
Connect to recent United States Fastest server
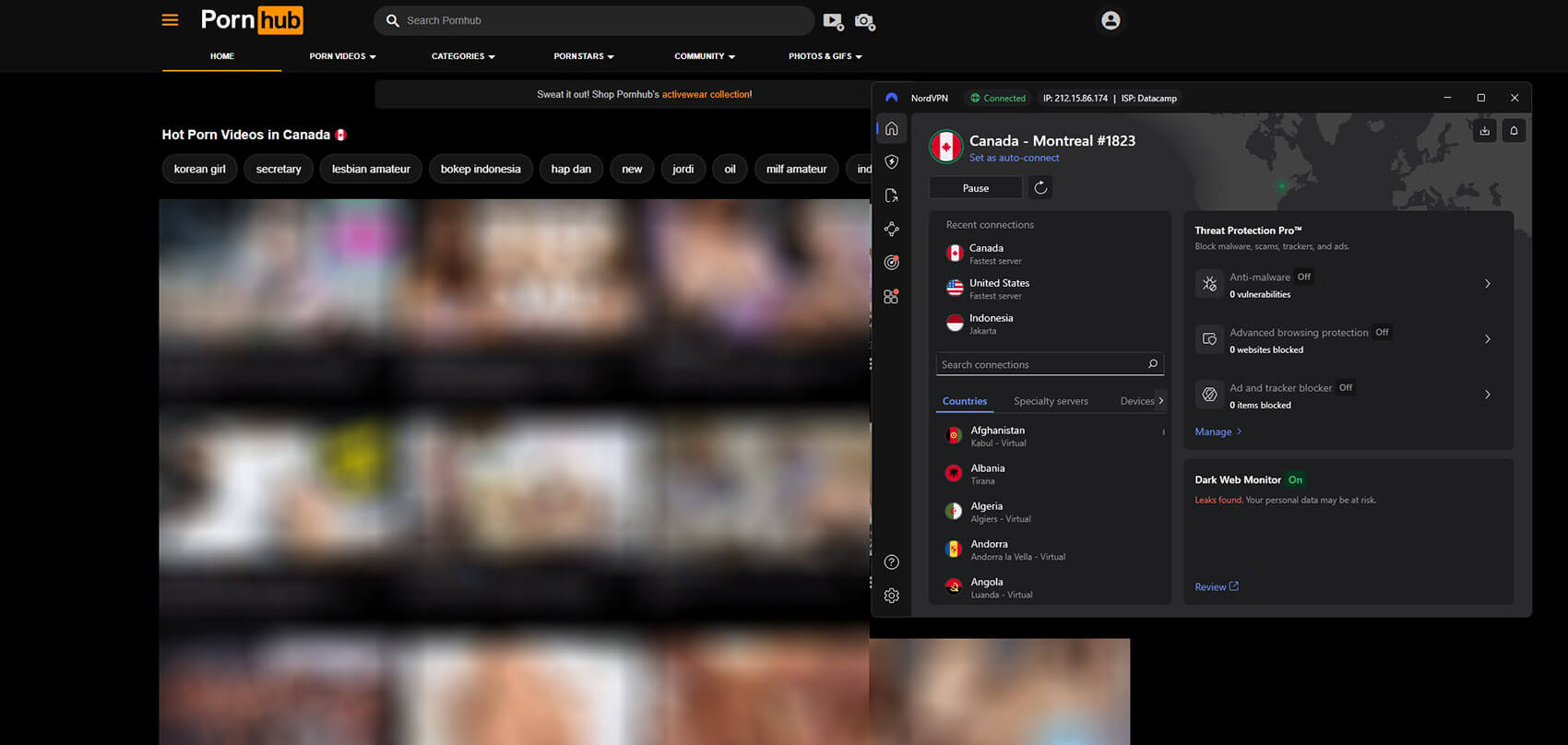[1048, 289]
